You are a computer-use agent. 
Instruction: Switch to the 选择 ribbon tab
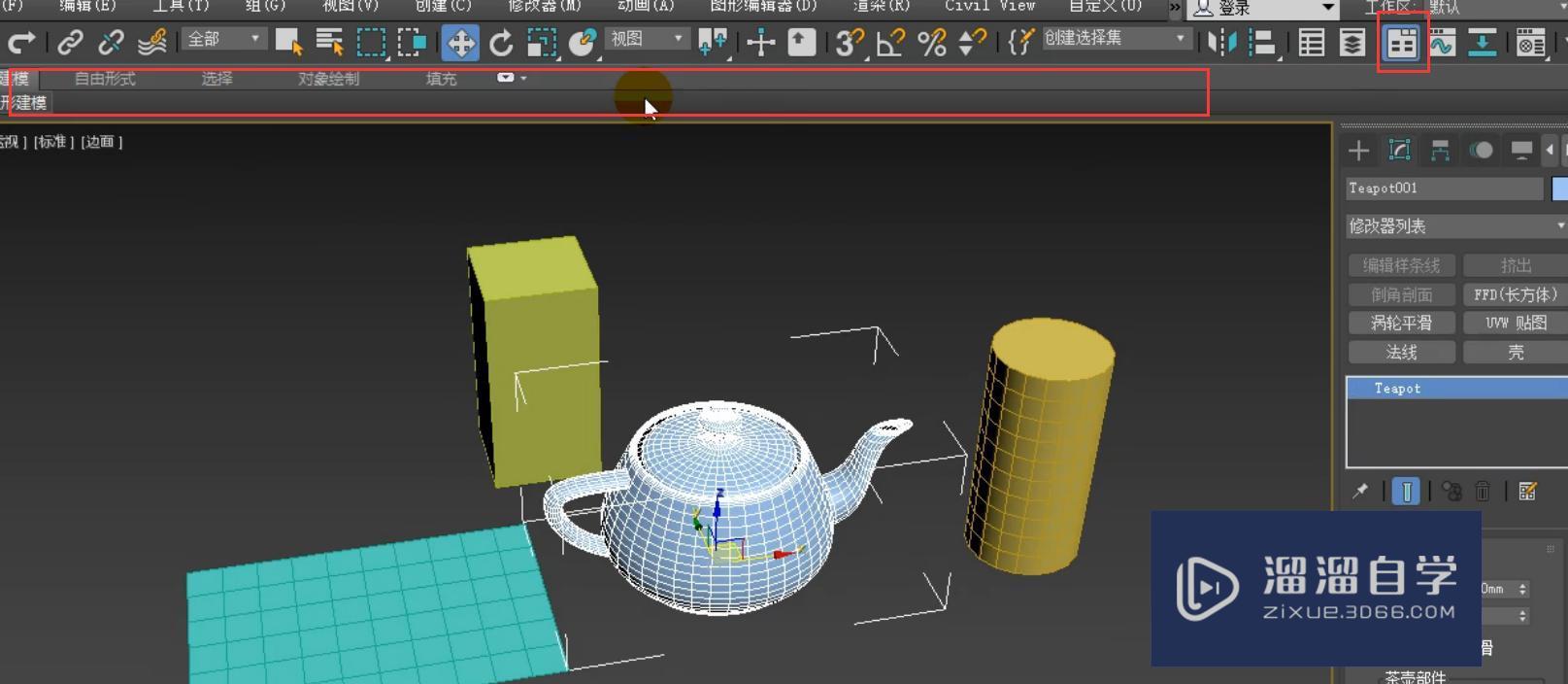(x=217, y=79)
